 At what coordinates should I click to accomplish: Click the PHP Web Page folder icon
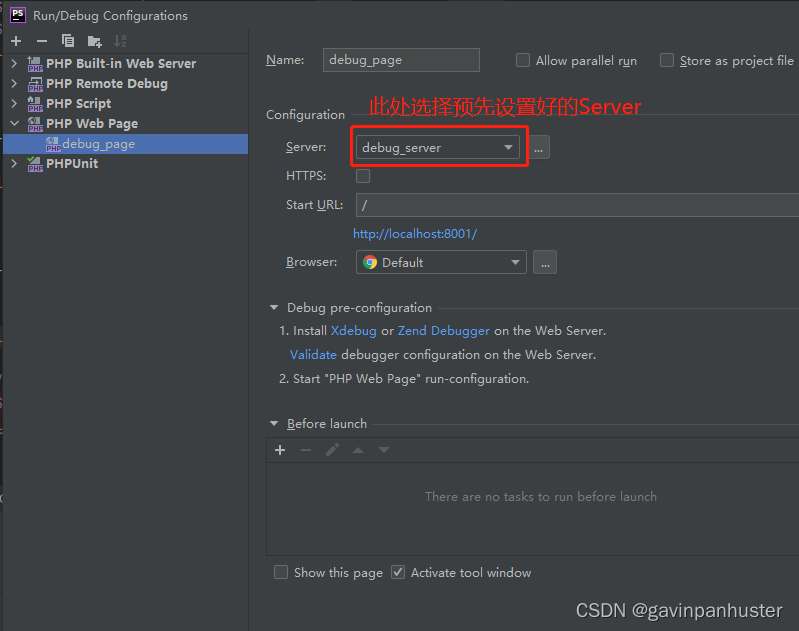(35, 124)
